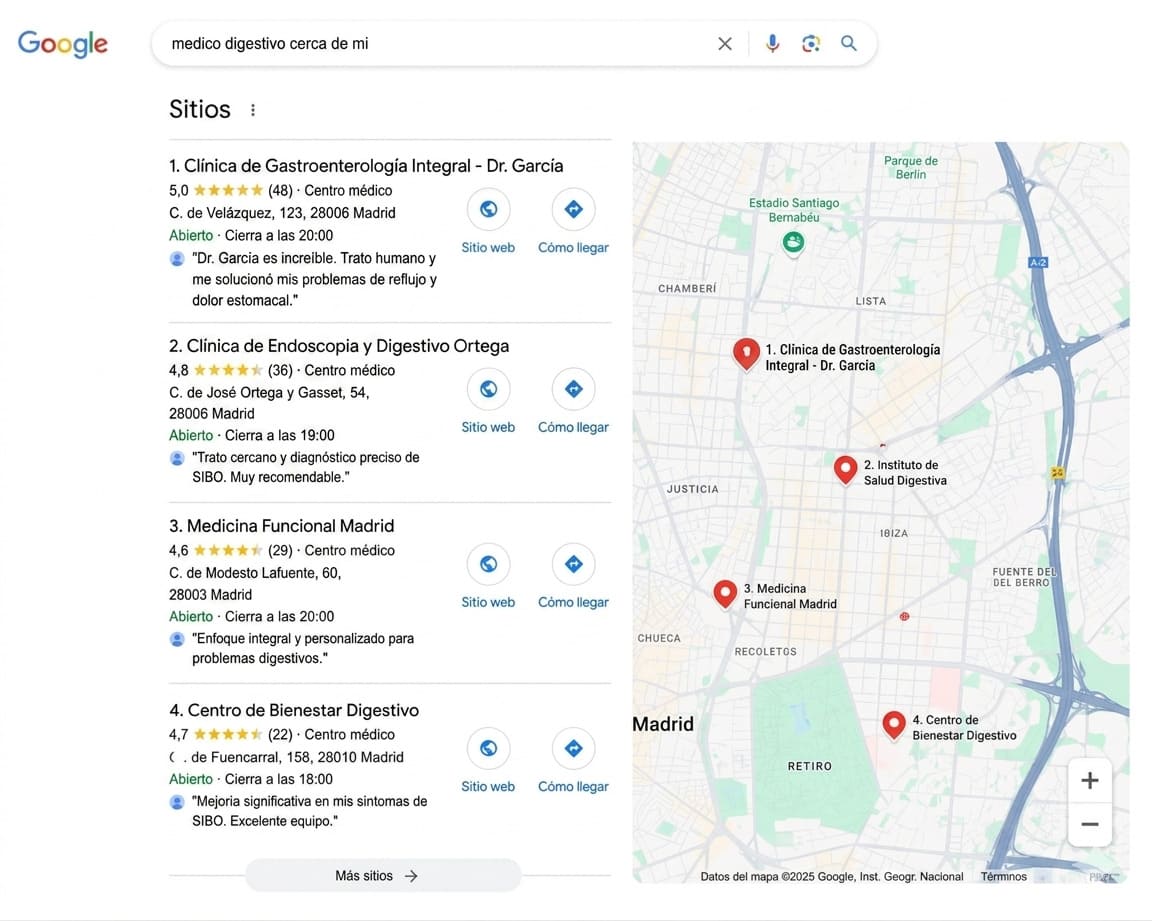Screen dimensions: 1152x921
Task: Open website globe icon for Digestivo Ortega
Action: (488, 389)
